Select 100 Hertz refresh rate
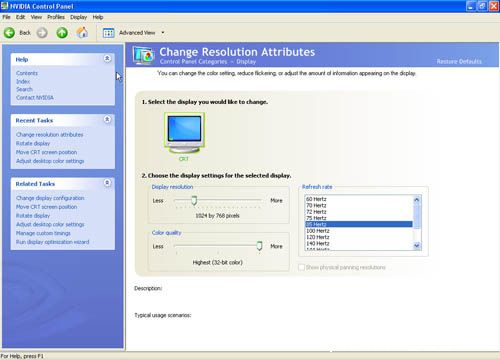The width and height of the screenshot is (500, 360). 359,231
